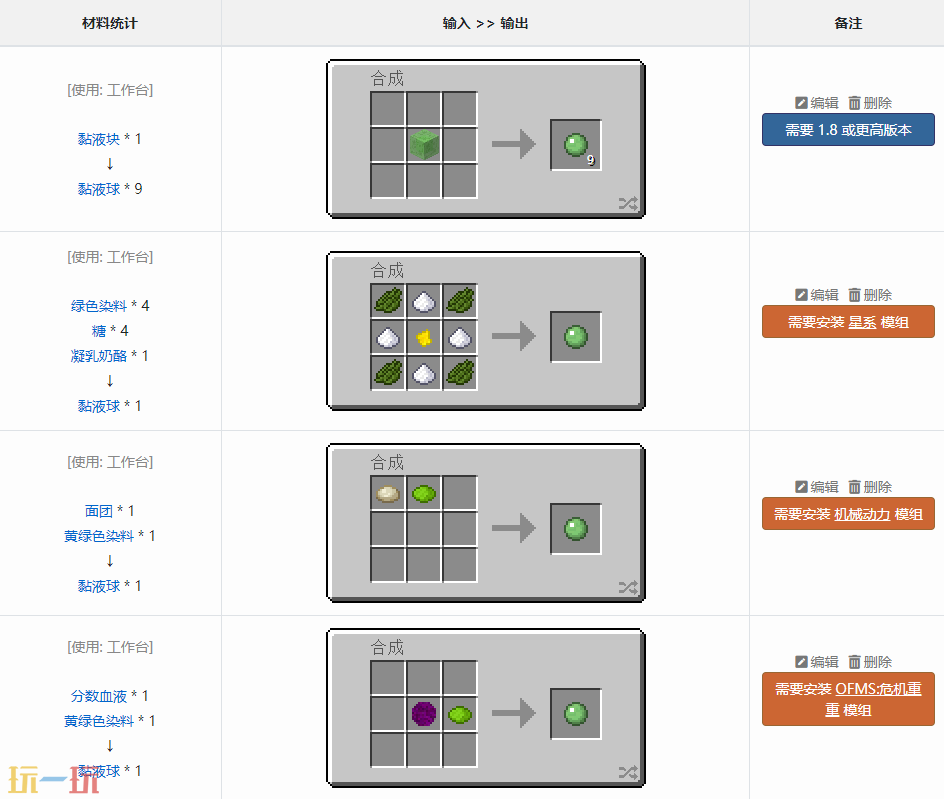Click the middle-left sugar in the 星系 recipe
Viewport: 944px width, 799px height.
[388, 337]
